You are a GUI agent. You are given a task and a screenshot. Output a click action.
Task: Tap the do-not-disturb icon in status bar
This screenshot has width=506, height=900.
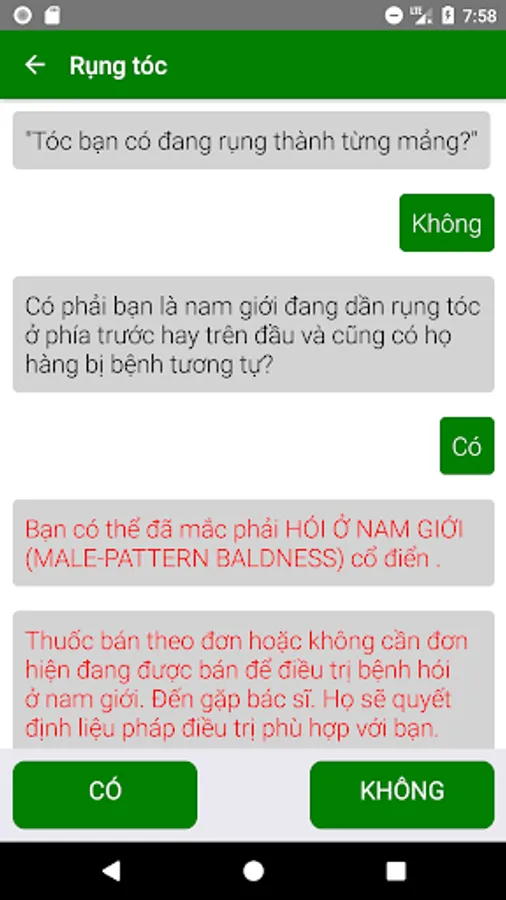tap(394, 15)
